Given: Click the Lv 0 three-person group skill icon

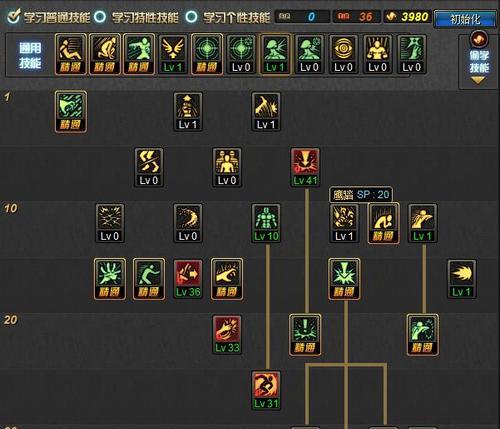Looking at the screenshot, I should pyautogui.click(x=227, y=167).
